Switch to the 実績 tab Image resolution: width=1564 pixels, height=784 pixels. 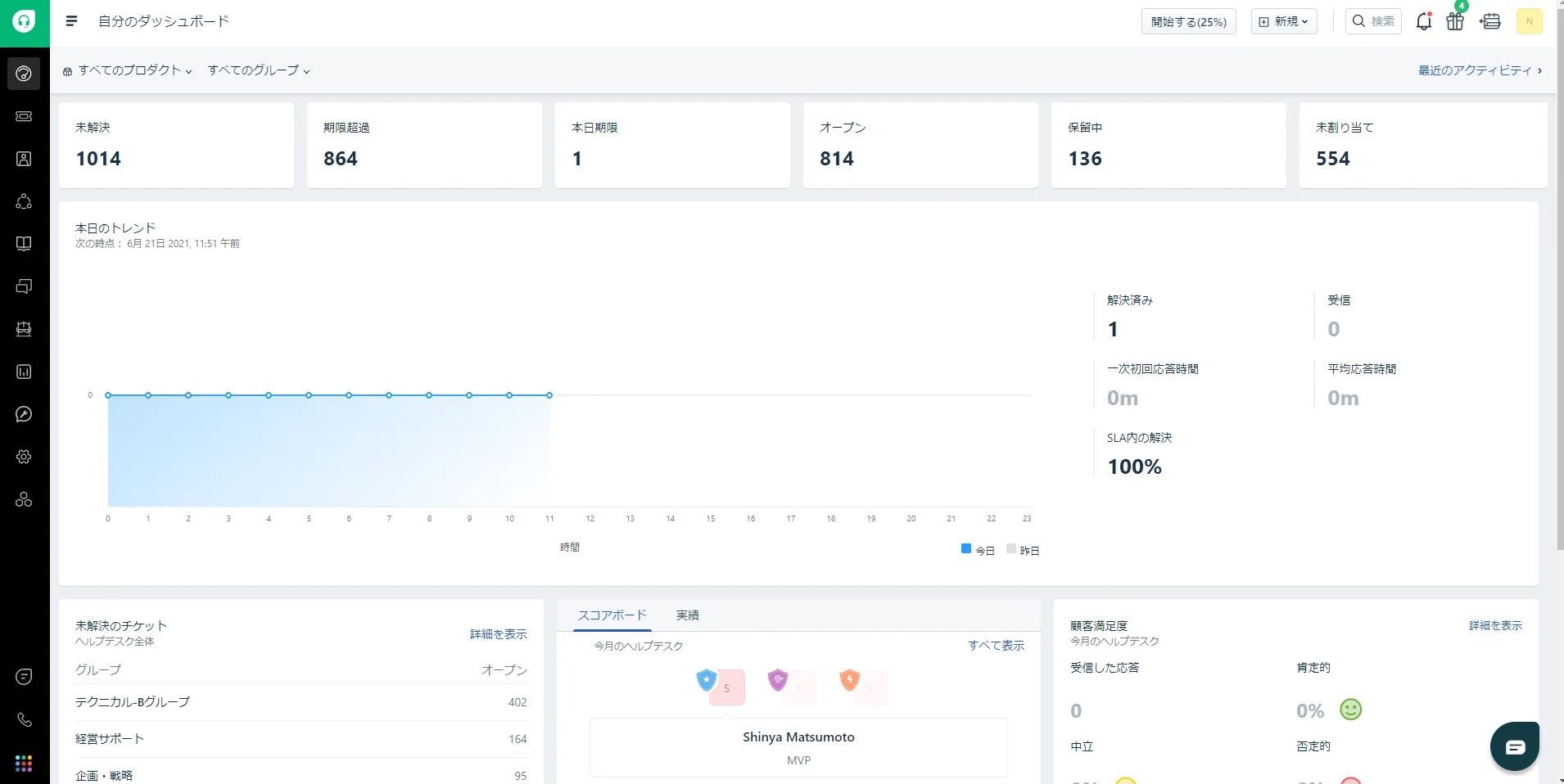click(x=687, y=615)
